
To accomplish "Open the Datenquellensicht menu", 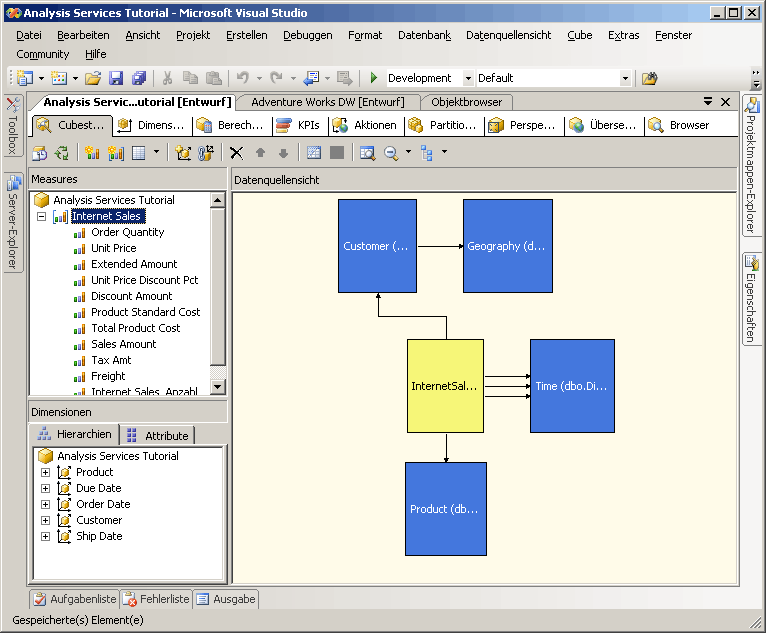I will click(508, 35).
